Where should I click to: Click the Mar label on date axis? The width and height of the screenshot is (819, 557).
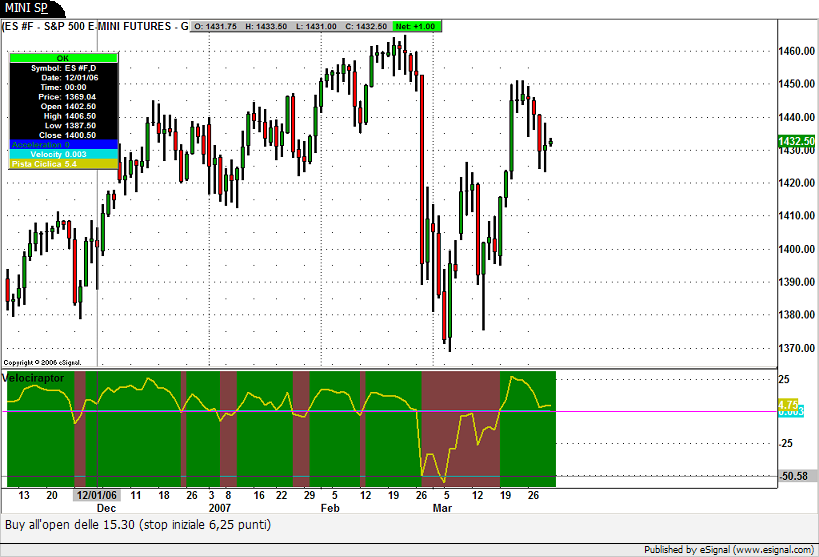441,508
